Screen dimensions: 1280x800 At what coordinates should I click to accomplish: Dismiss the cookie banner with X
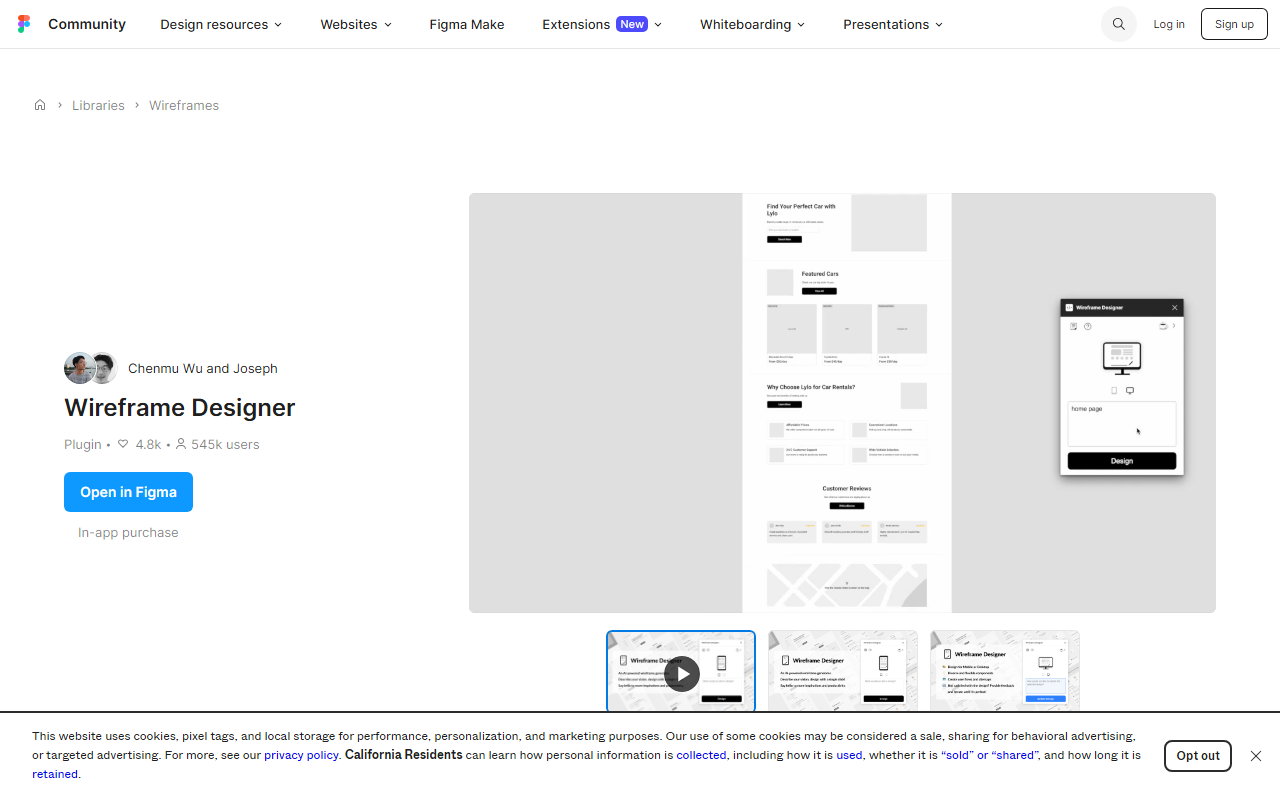[x=1256, y=756]
